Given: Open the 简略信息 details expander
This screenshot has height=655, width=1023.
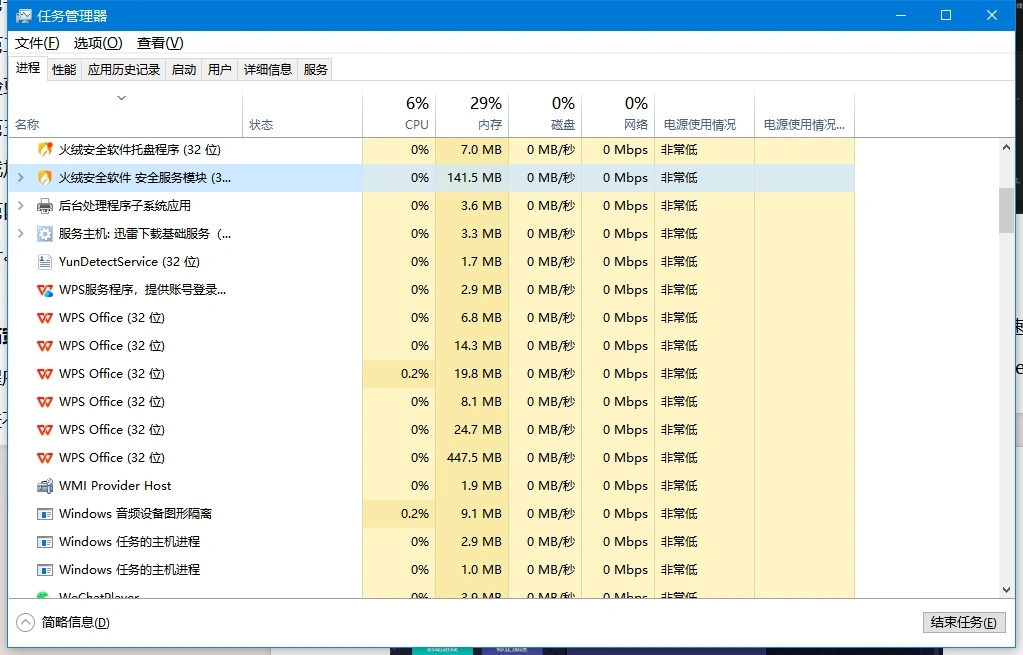Looking at the screenshot, I should click(x=24, y=622).
